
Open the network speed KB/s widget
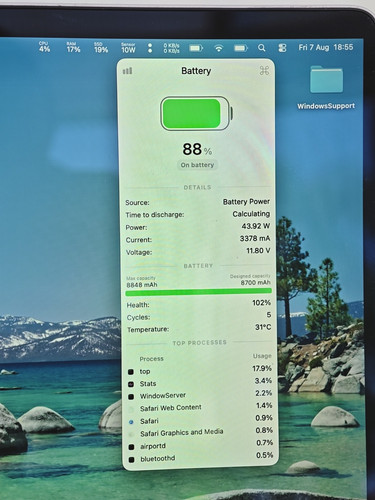[171, 48]
